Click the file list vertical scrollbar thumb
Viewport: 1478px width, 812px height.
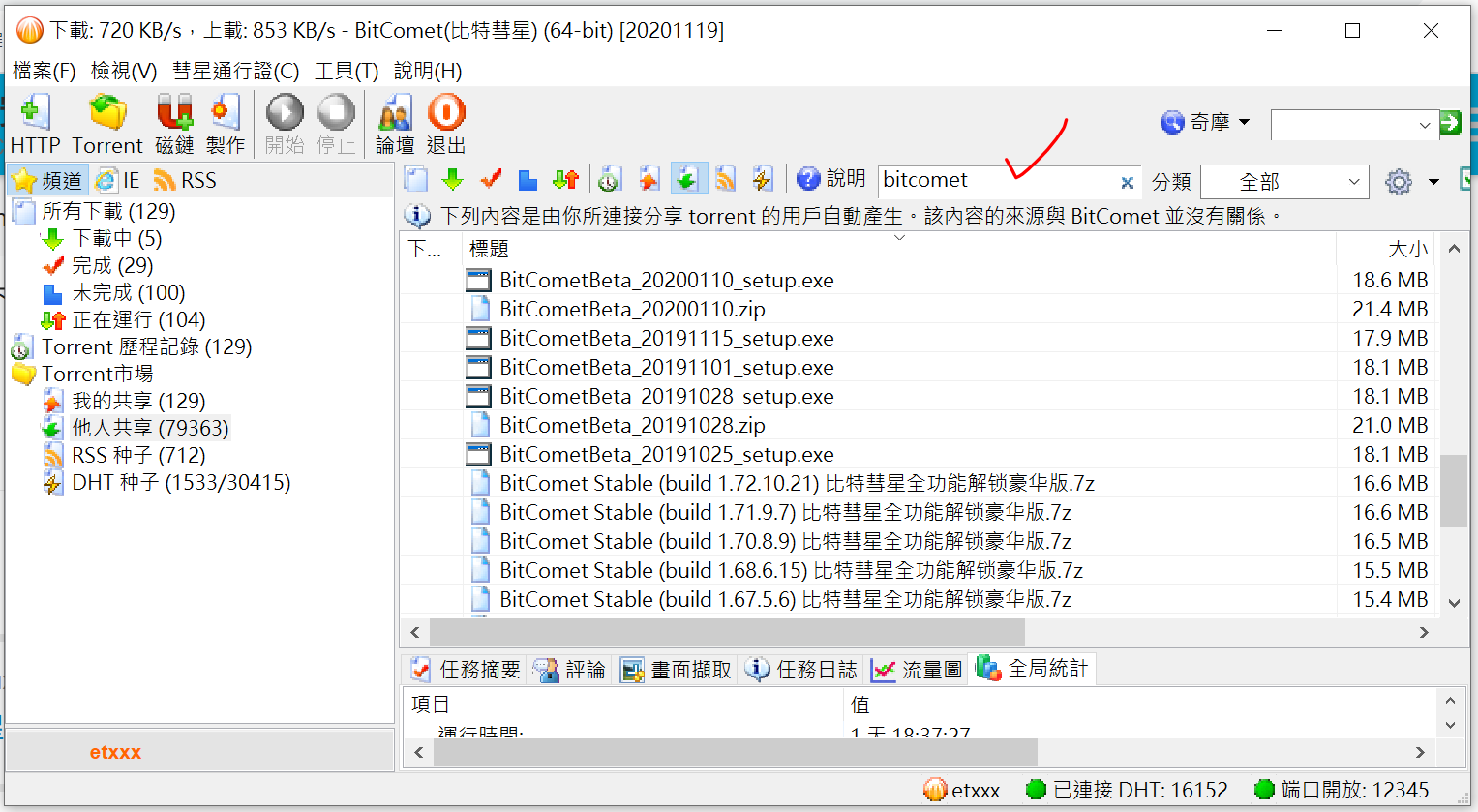(x=1453, y=491)
